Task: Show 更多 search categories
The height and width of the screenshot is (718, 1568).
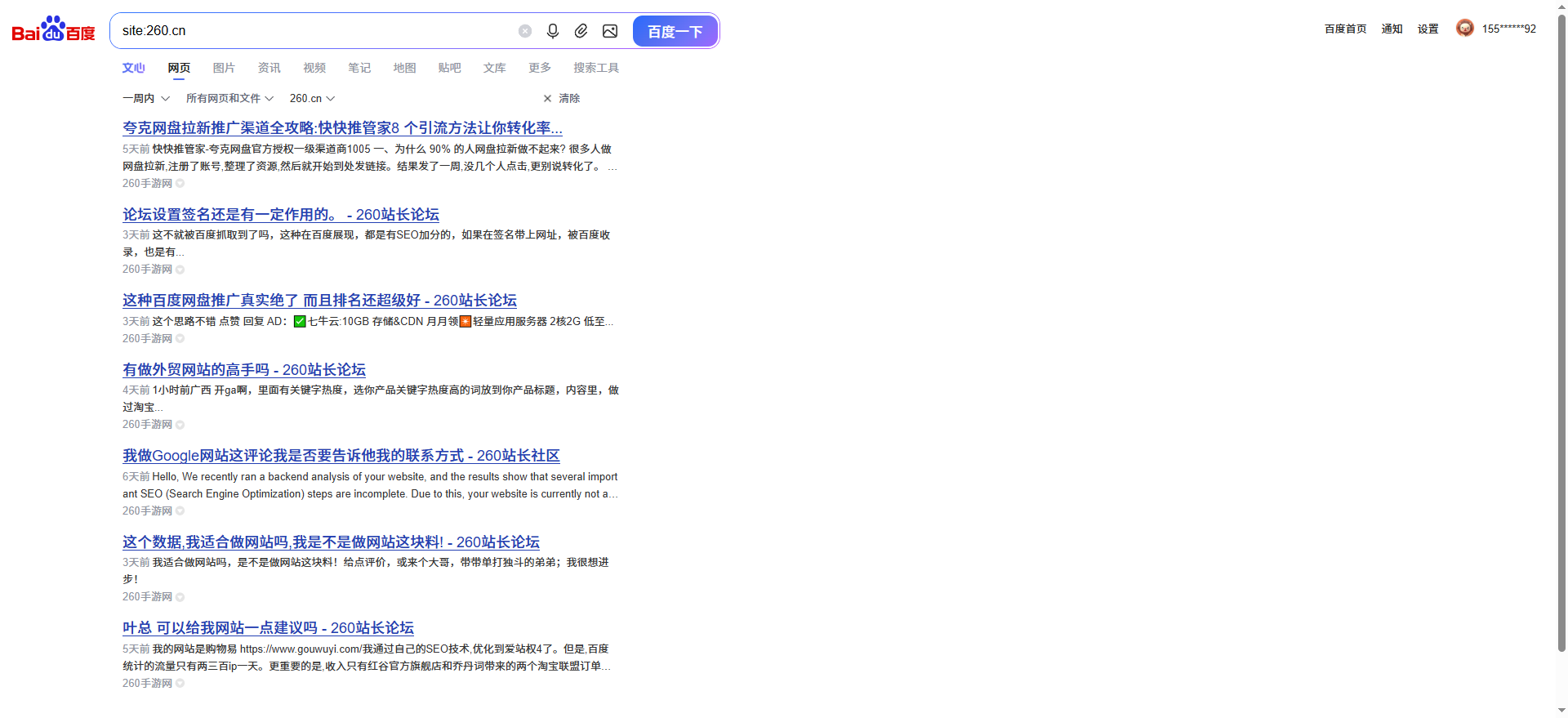Action: 540,68
